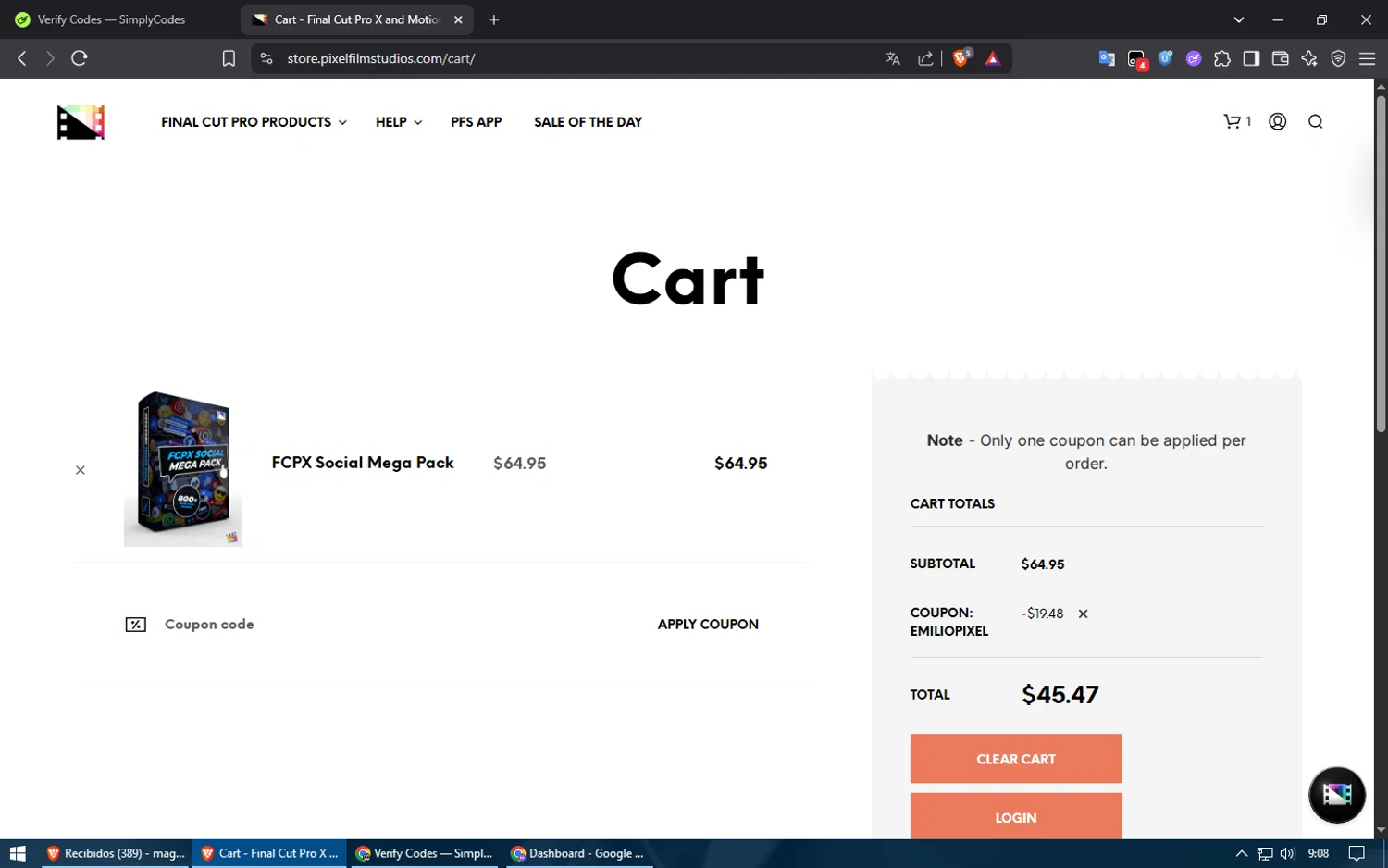This screenshot has width=1388, height=868.
Task: Show hidden system tray icons
Action: click(1242, 853)
